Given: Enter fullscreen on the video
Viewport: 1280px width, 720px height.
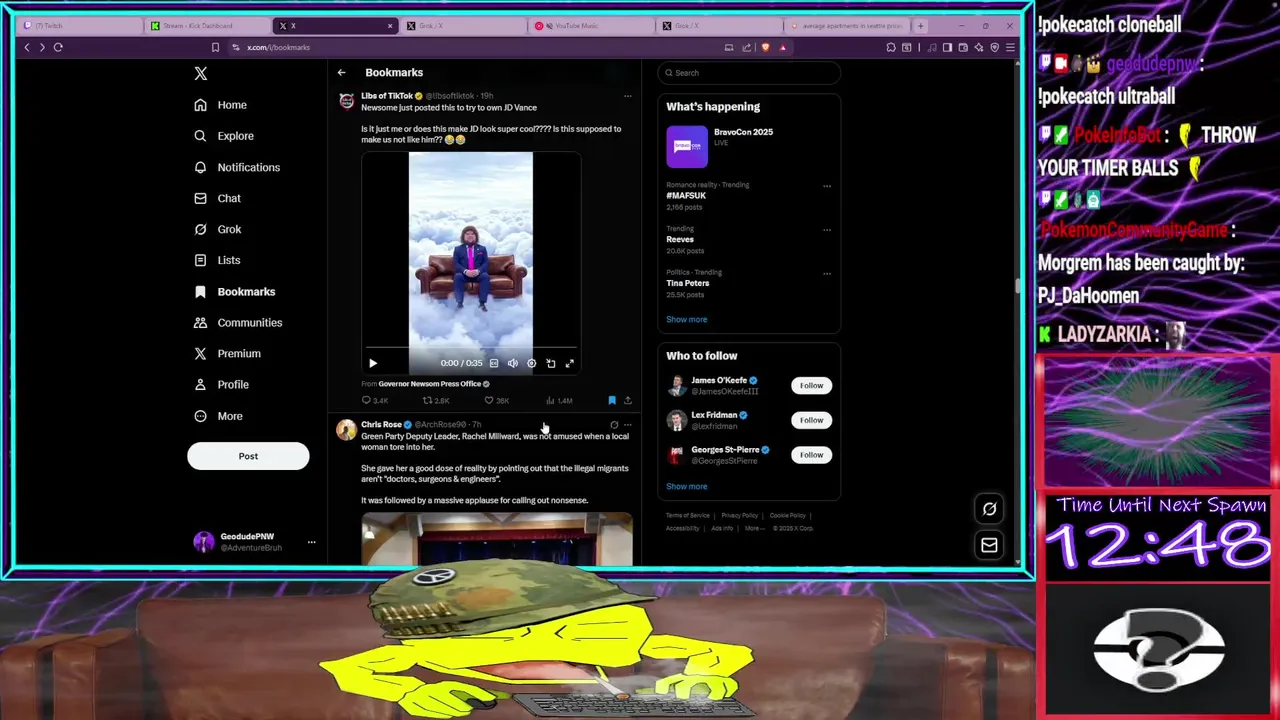Looking at the screenshot, I should click(569, 363).
